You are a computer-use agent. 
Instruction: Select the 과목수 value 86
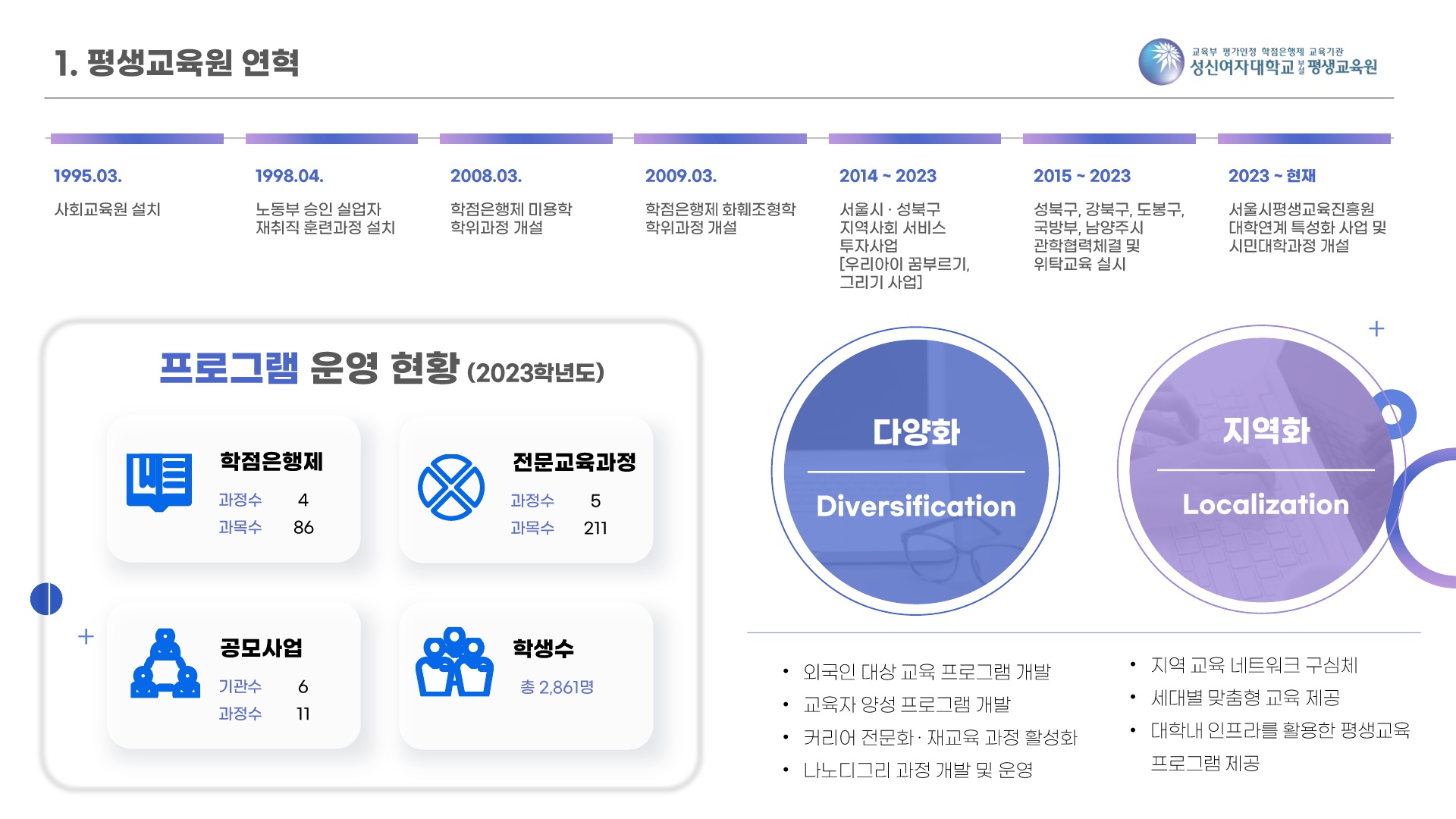click(x=303, y=528)
